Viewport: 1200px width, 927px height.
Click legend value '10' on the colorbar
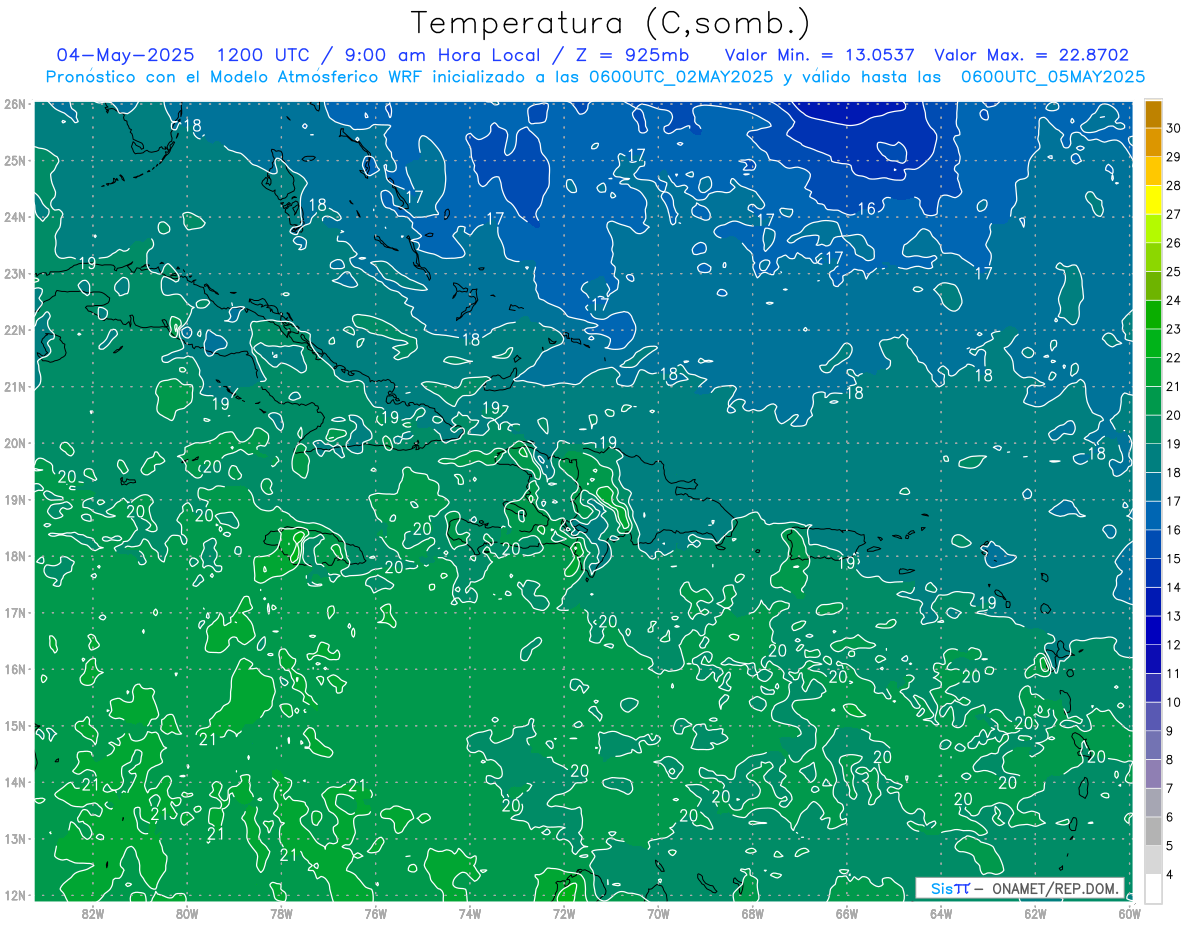[x=1174, y=702]
